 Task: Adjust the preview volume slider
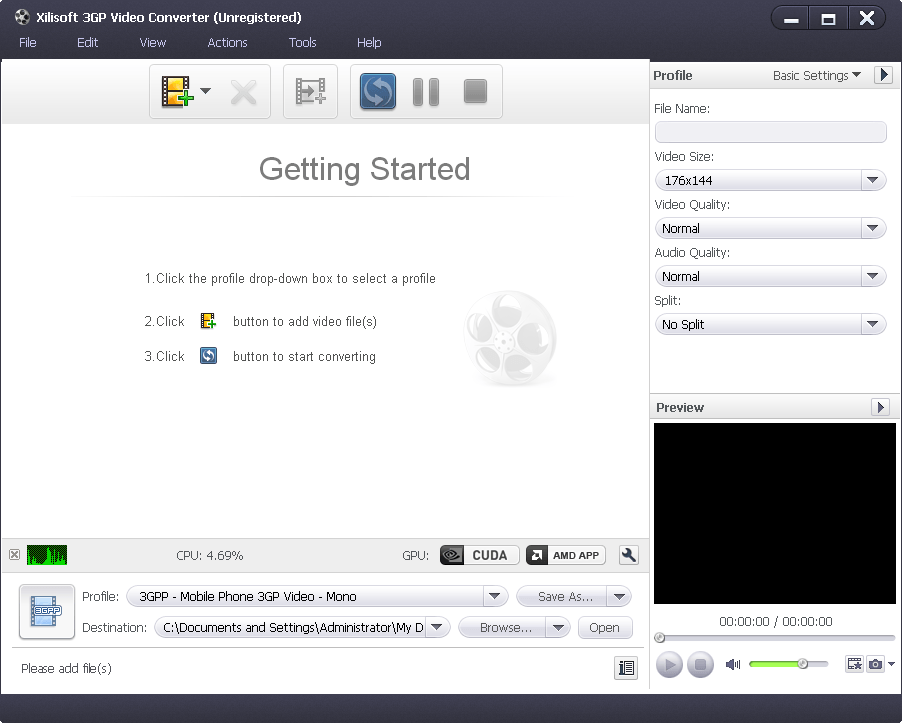(803, 663)
